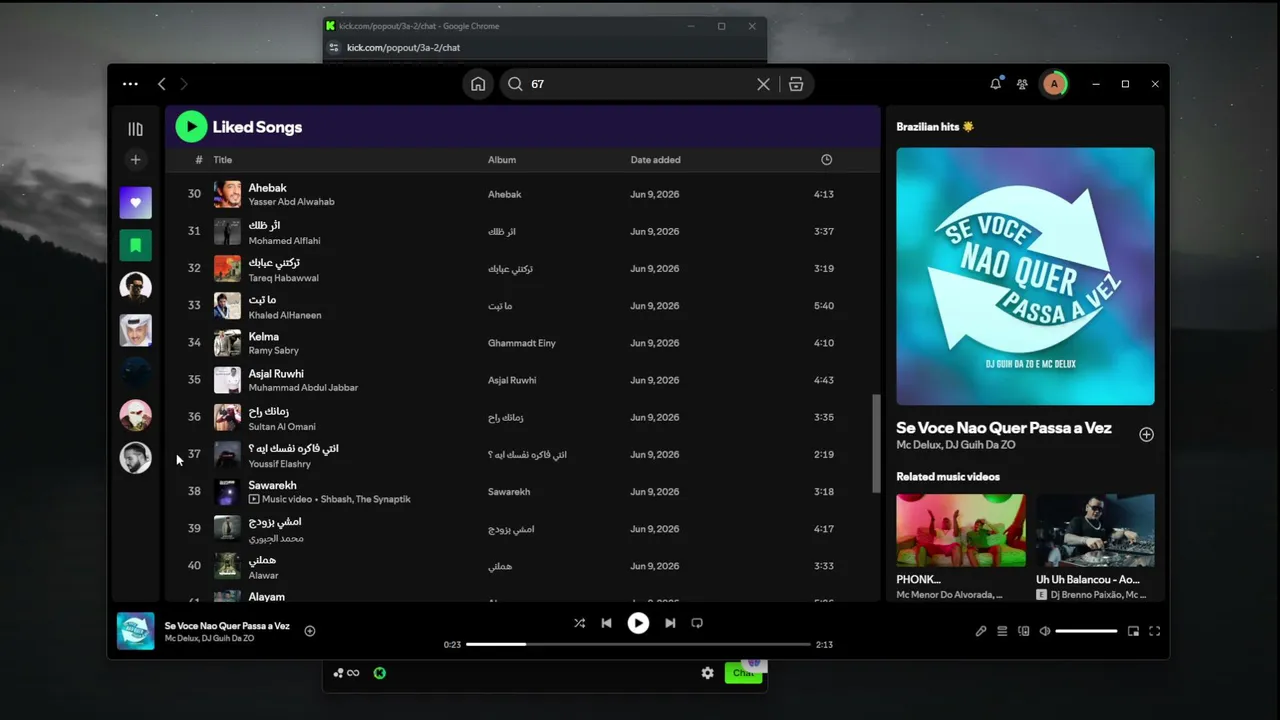Open the song title link under the large cover

[1004, 428]
